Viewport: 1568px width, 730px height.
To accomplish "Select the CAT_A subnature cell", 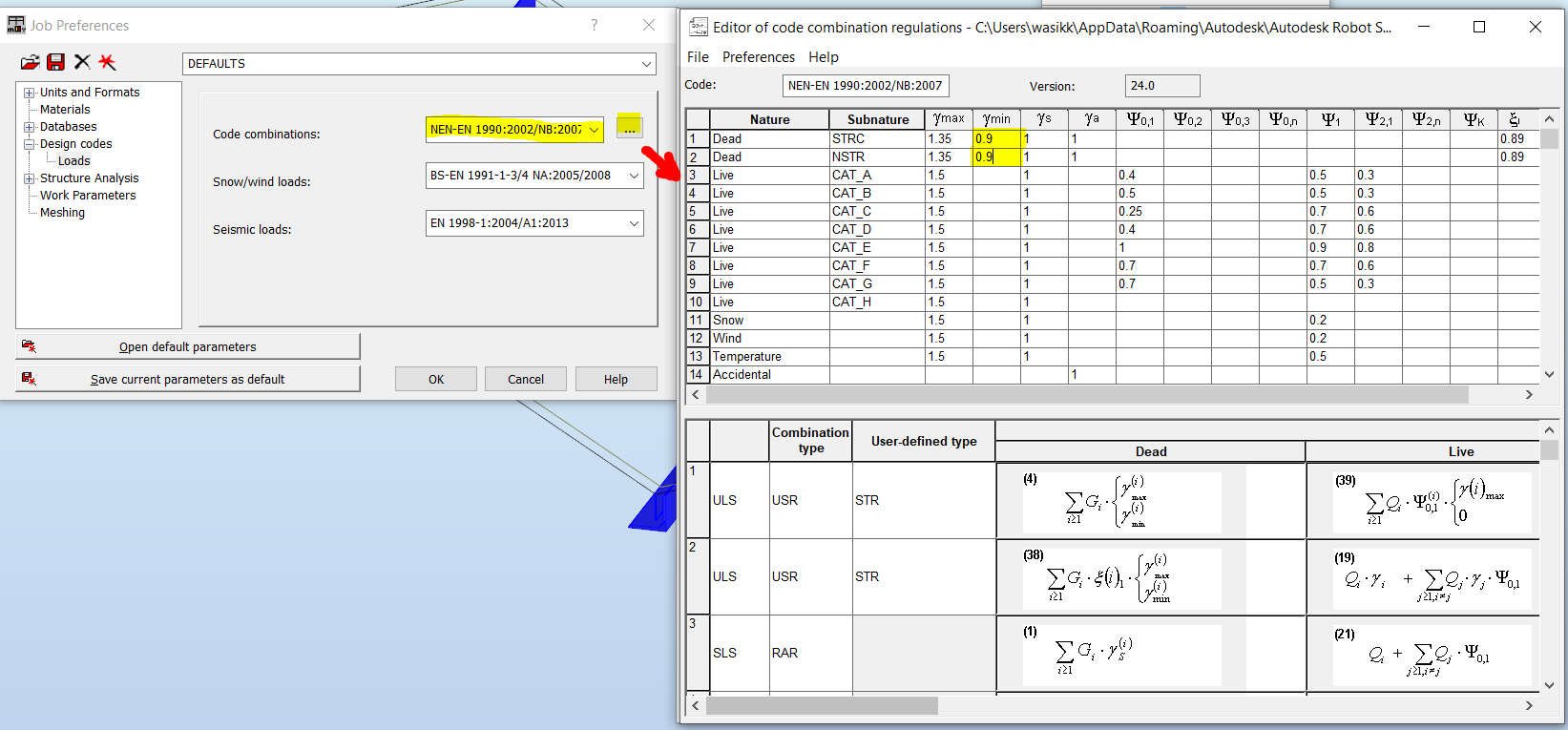I will click(x=878, y=176).
